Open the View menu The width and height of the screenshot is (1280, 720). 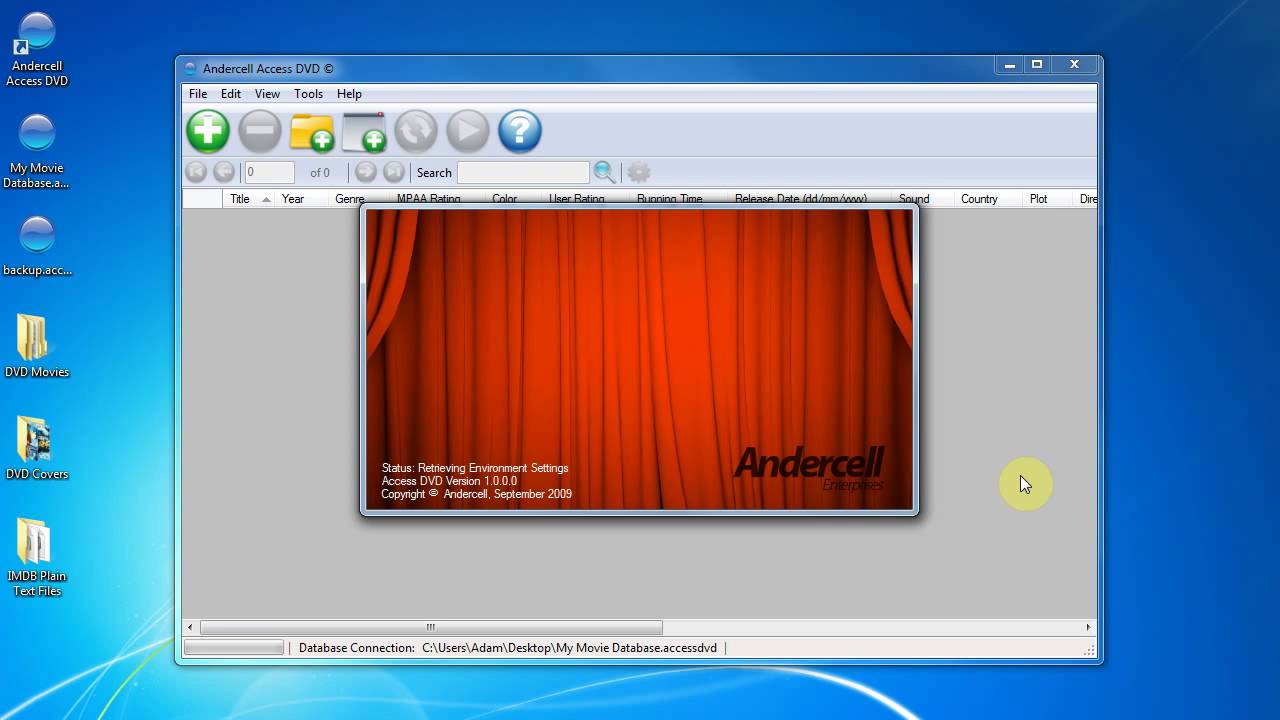coord(267,93)
